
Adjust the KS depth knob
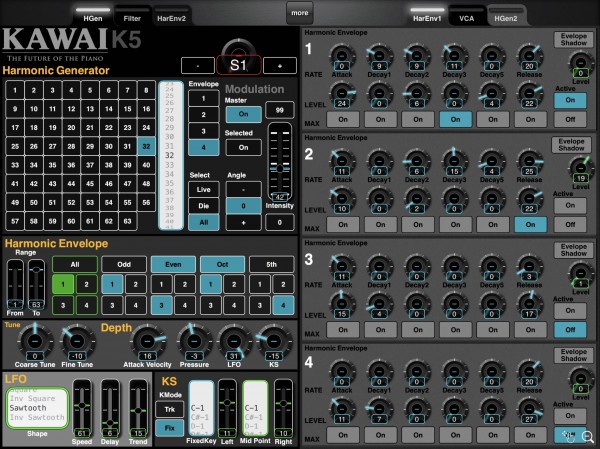(x=274, y=341)
